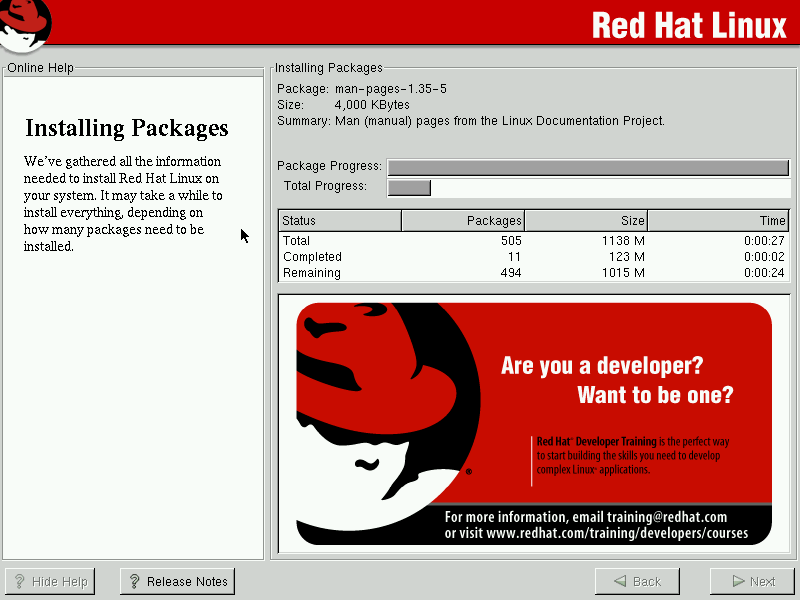Click the Installing Packages help heading

coord(127,129)
